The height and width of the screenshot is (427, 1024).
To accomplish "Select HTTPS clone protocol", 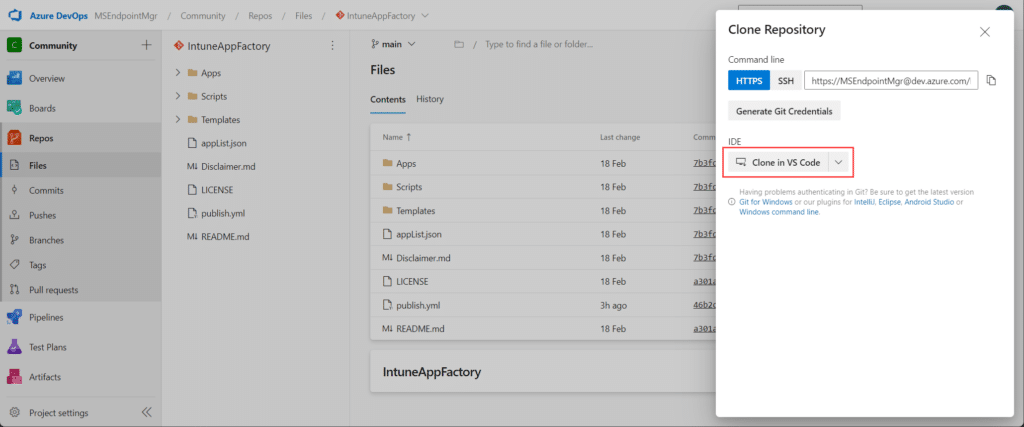I will coord(748,80).
